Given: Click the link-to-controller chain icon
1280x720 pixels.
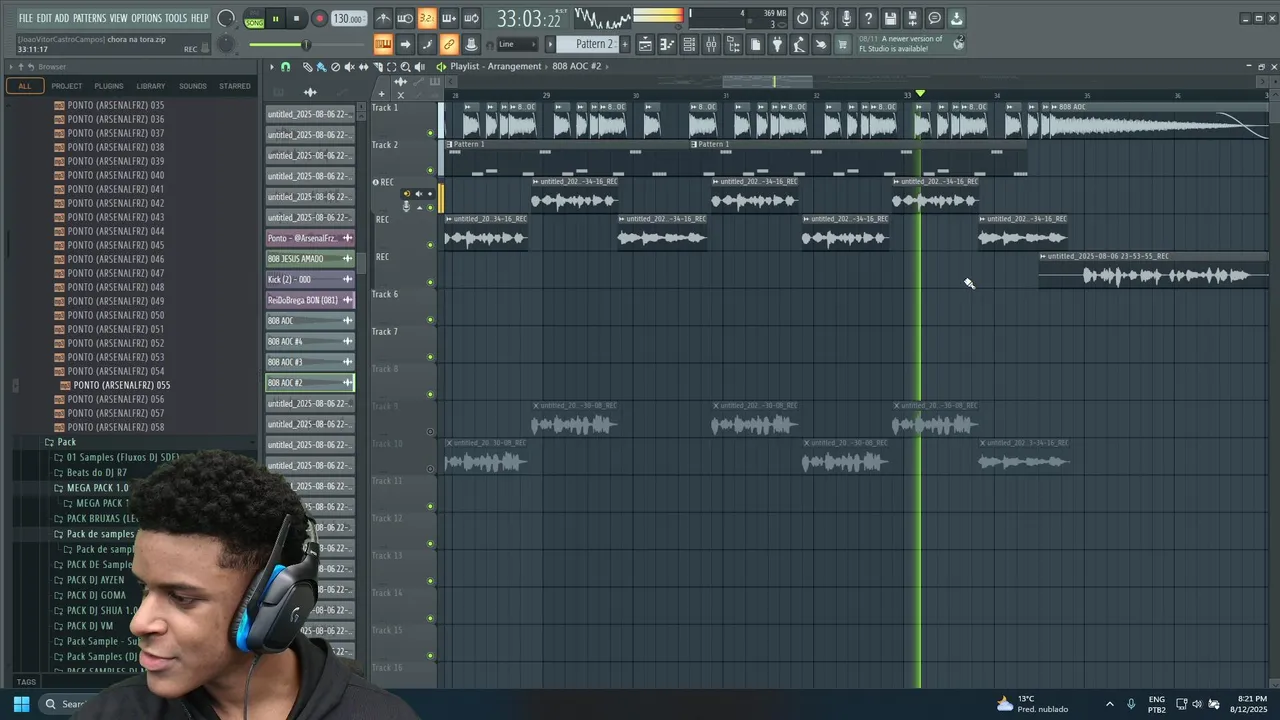Looking at the screenshot, I should pos(449,44).
